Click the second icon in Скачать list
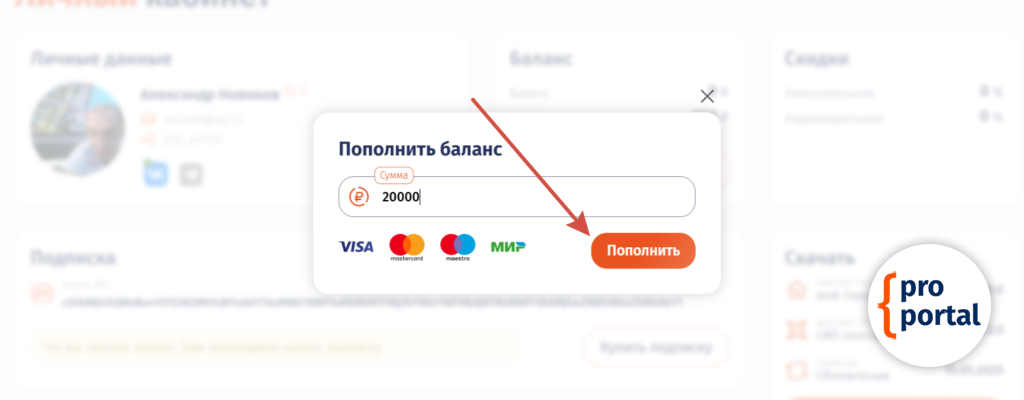This screenshot has height=400, width=1024. 797,328
